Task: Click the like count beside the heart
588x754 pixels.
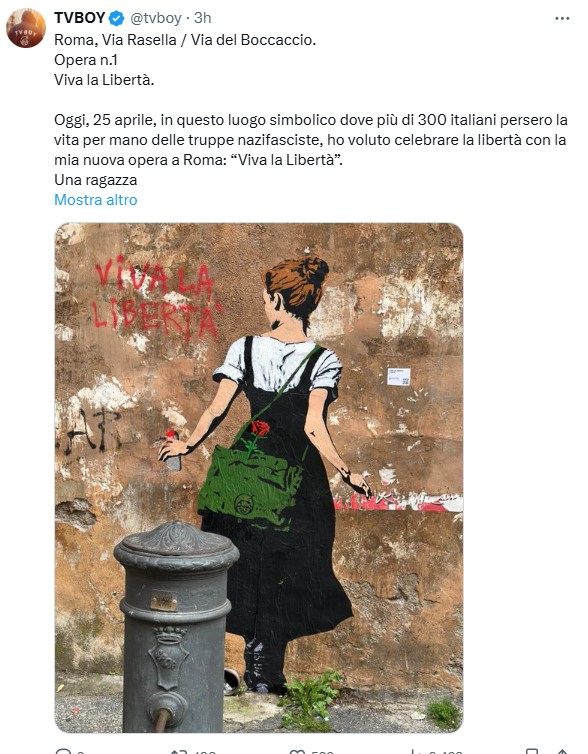Action: pyautogui.click(x=323, y=752)
